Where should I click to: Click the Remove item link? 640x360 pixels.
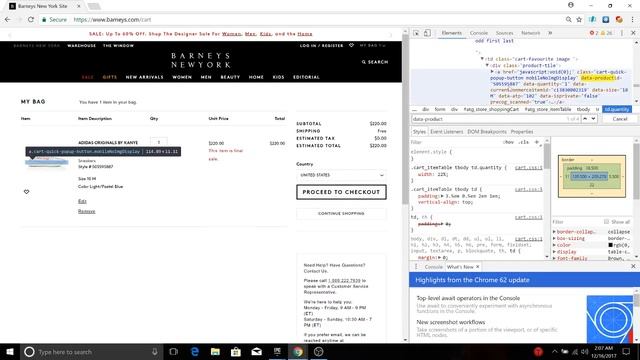pos(87,211)
